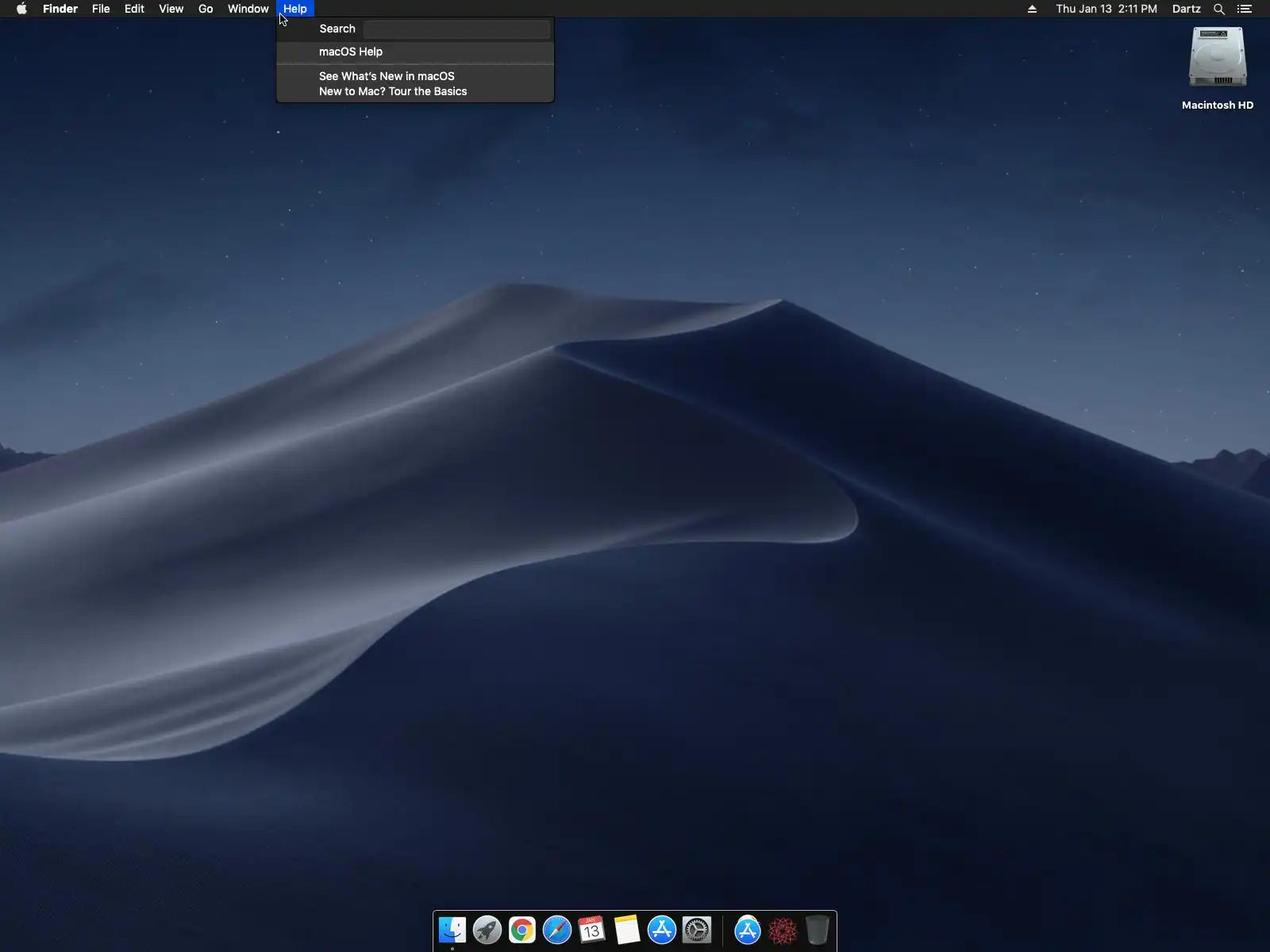Open the Window menu
Screen dimensions: 1270x952
pyautogui.click(x=248, y=9)
